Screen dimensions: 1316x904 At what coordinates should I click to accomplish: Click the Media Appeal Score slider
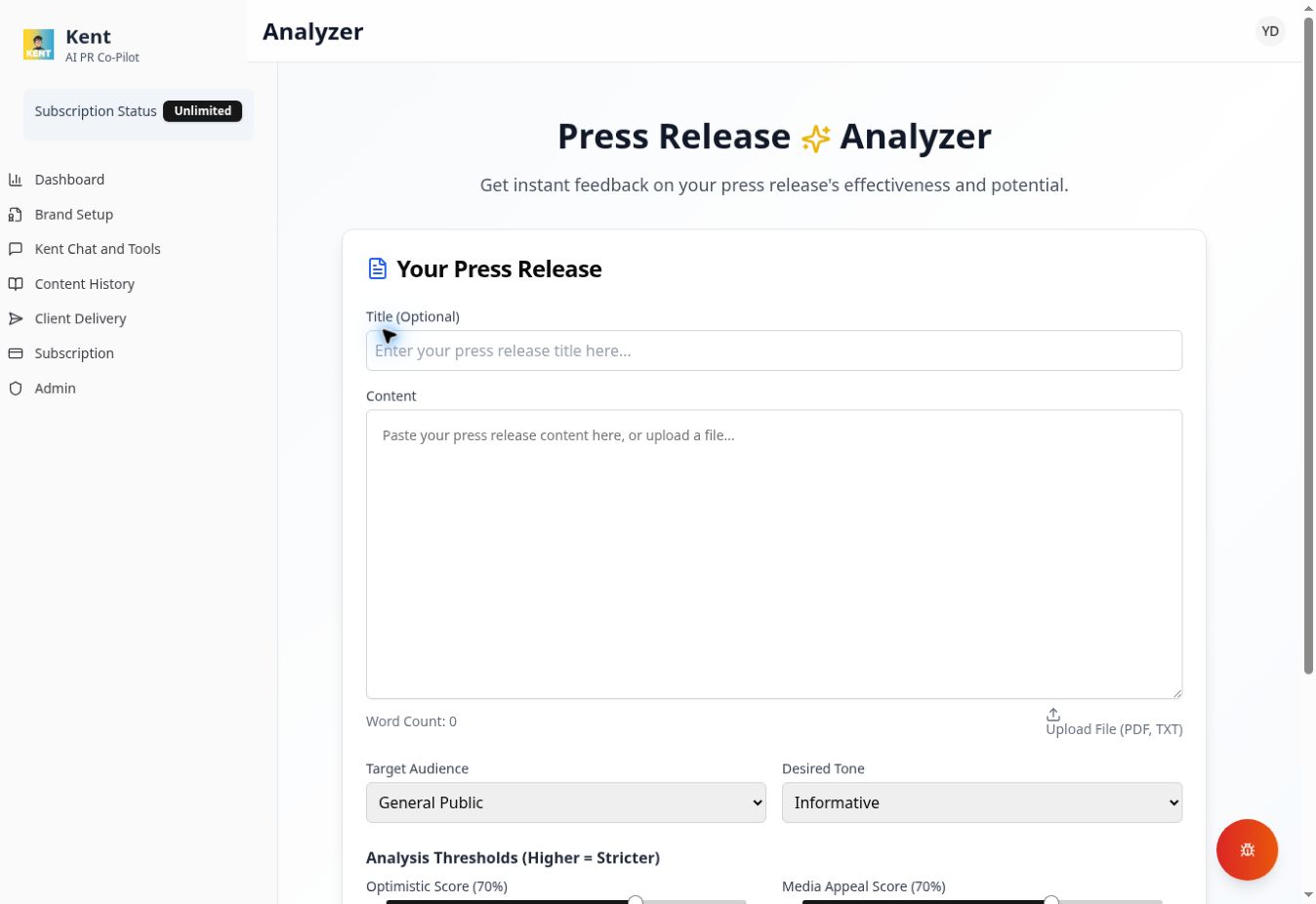(982, 900)
